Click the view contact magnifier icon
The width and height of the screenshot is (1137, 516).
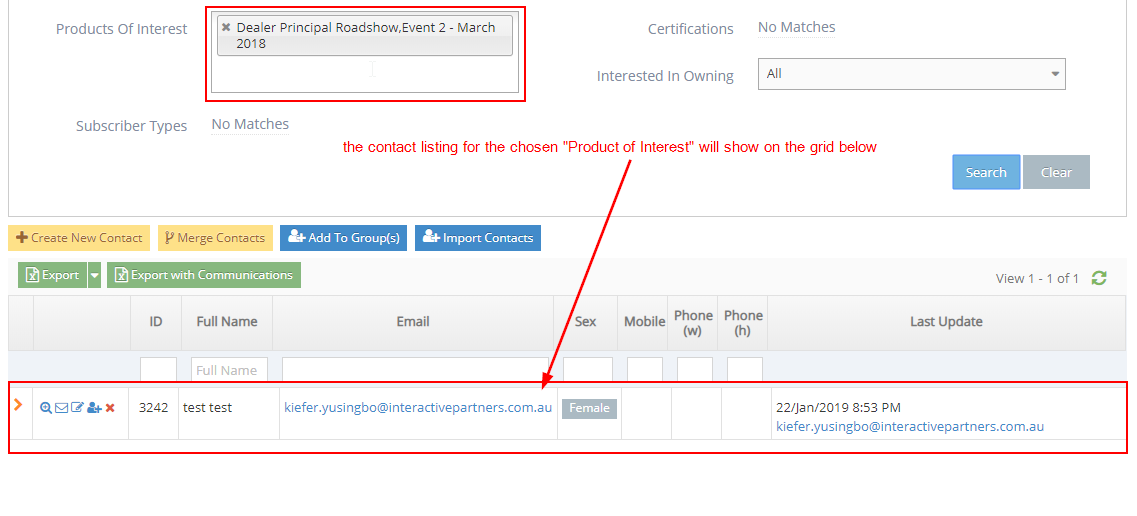tap(45, 408)
